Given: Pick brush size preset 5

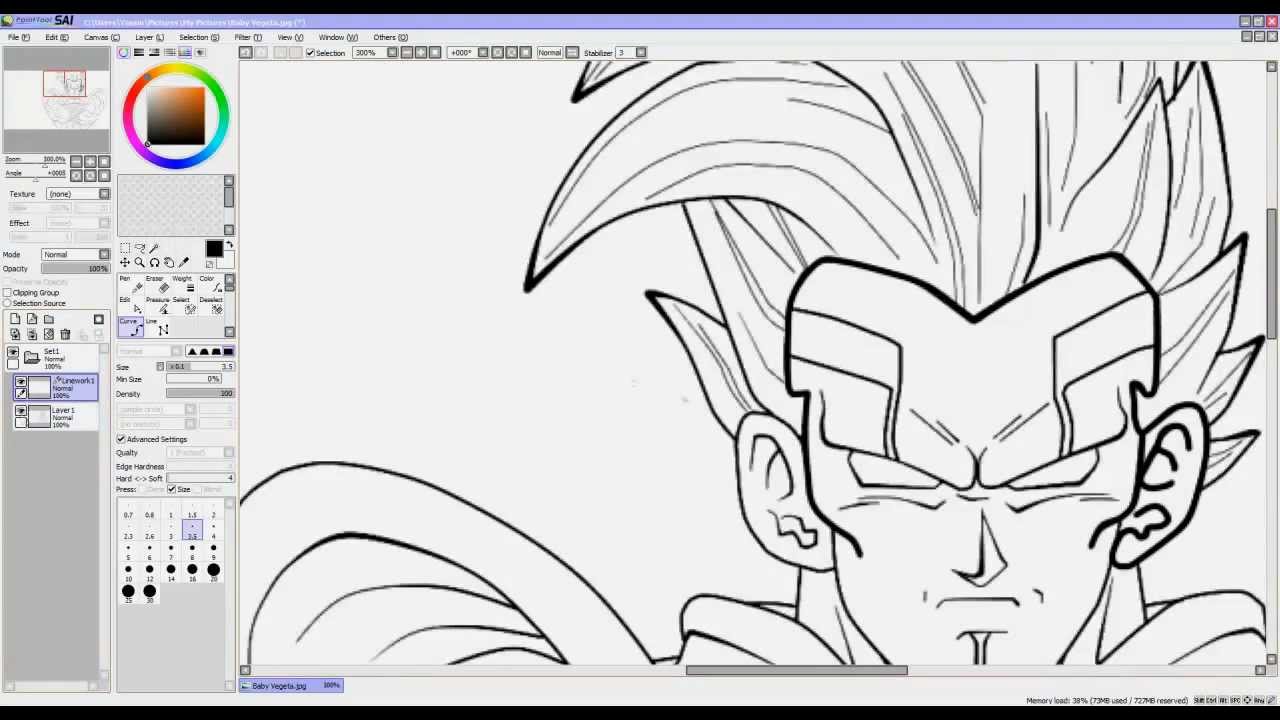Looking at the screenshot, I should click(128, 552).
